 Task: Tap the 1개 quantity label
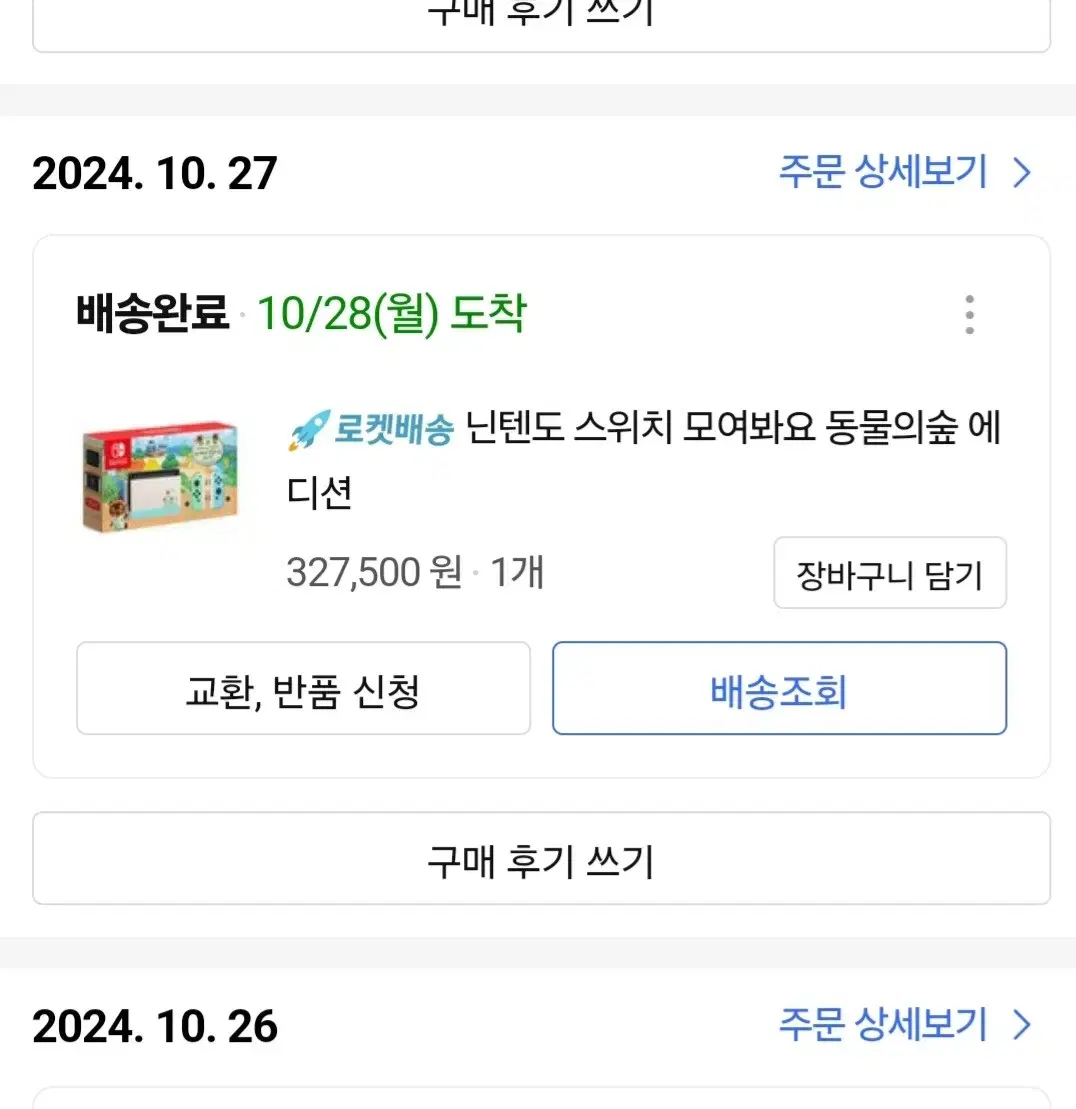click(x=516, y=572)
